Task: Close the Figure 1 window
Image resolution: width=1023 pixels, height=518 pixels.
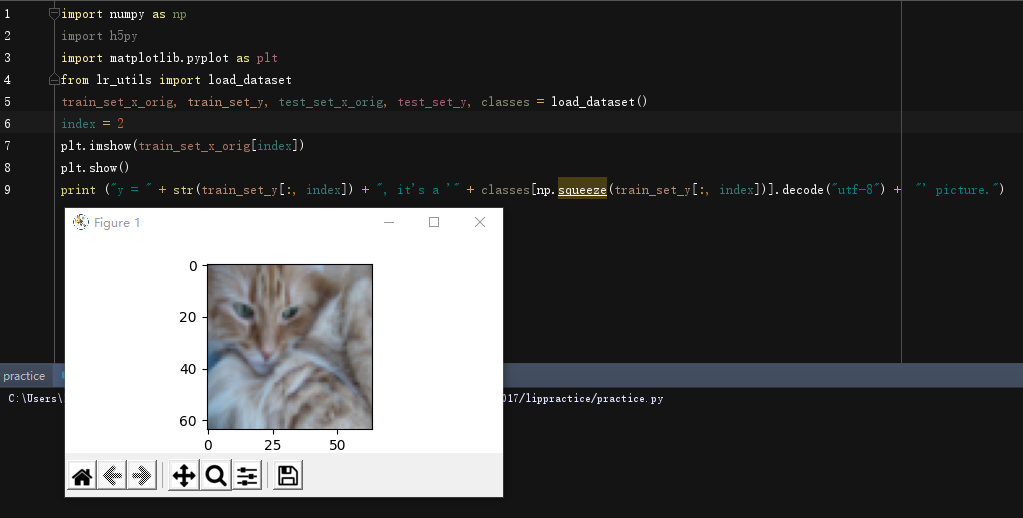Action: [x=480, y=222]
